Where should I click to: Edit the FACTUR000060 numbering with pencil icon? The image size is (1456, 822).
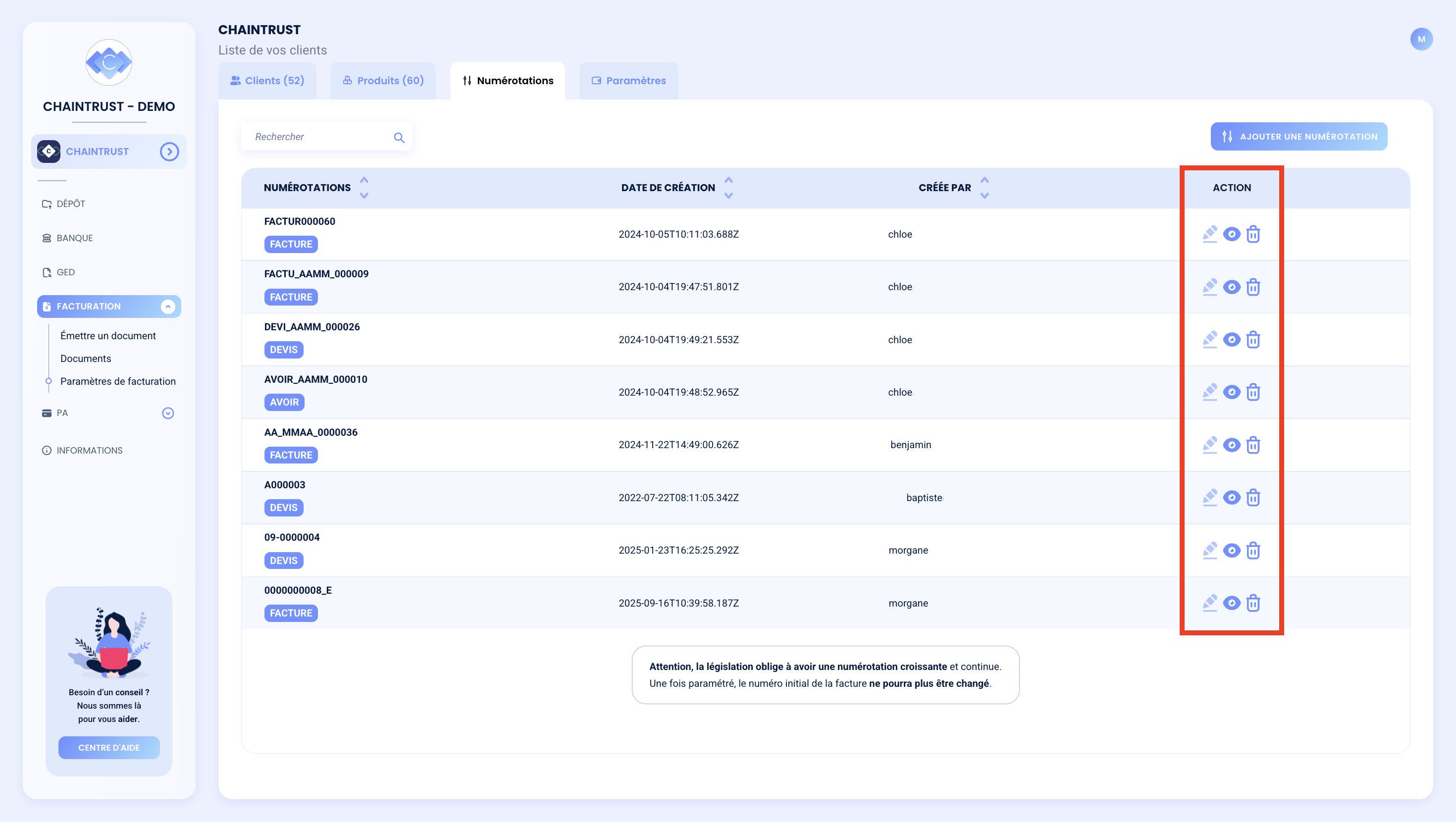click(x=1209, y=234)
